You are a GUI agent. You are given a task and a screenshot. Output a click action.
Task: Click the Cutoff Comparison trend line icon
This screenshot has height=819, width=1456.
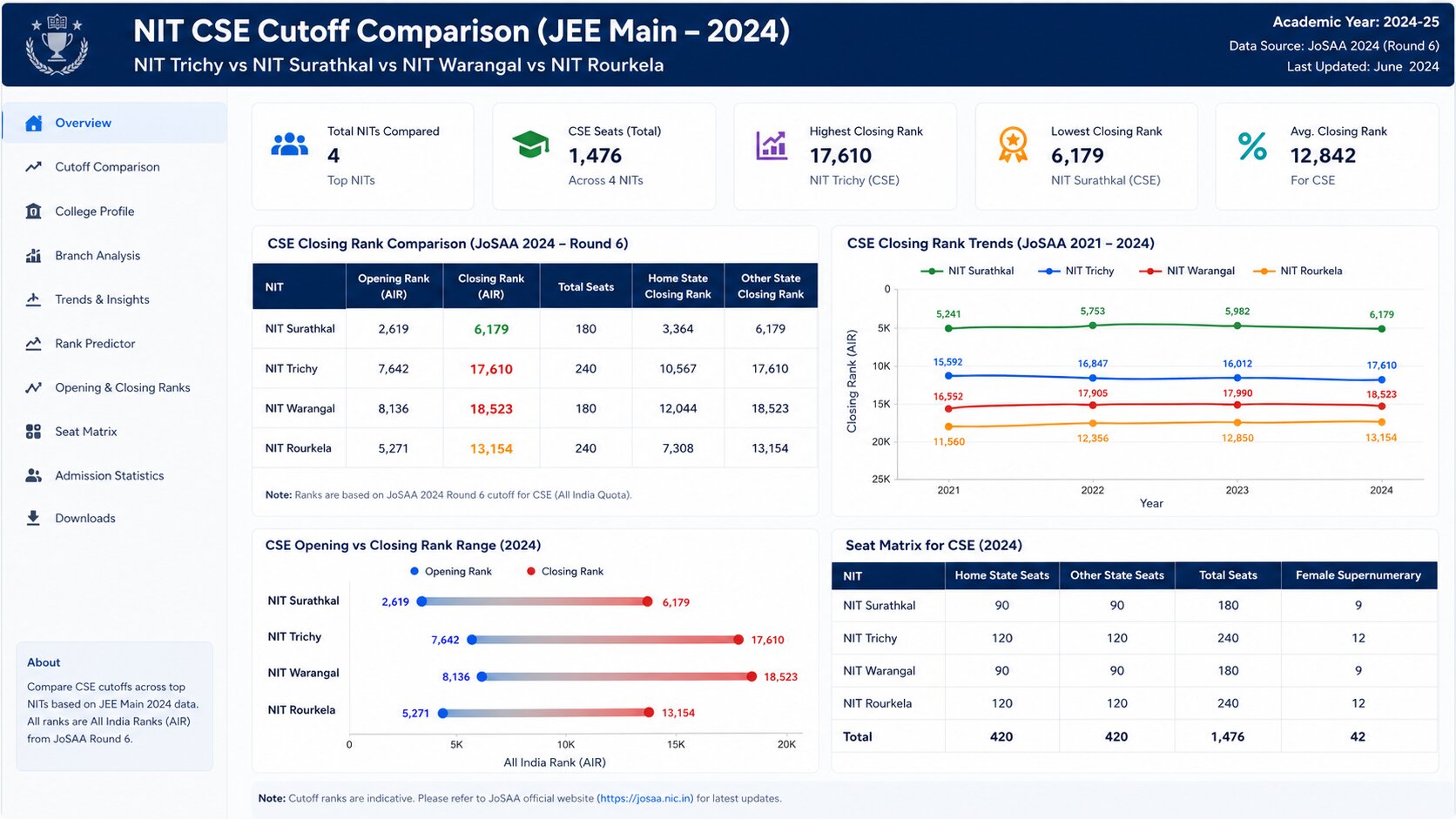34,167
